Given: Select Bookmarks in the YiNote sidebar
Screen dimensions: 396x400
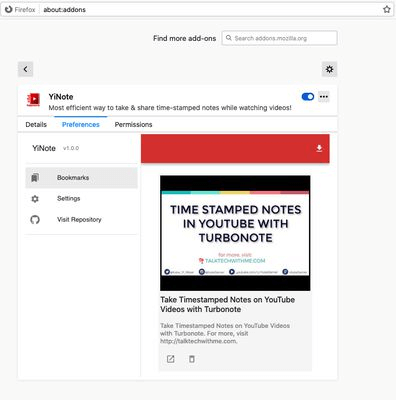Looking at the screenshot, I should 81,178.
